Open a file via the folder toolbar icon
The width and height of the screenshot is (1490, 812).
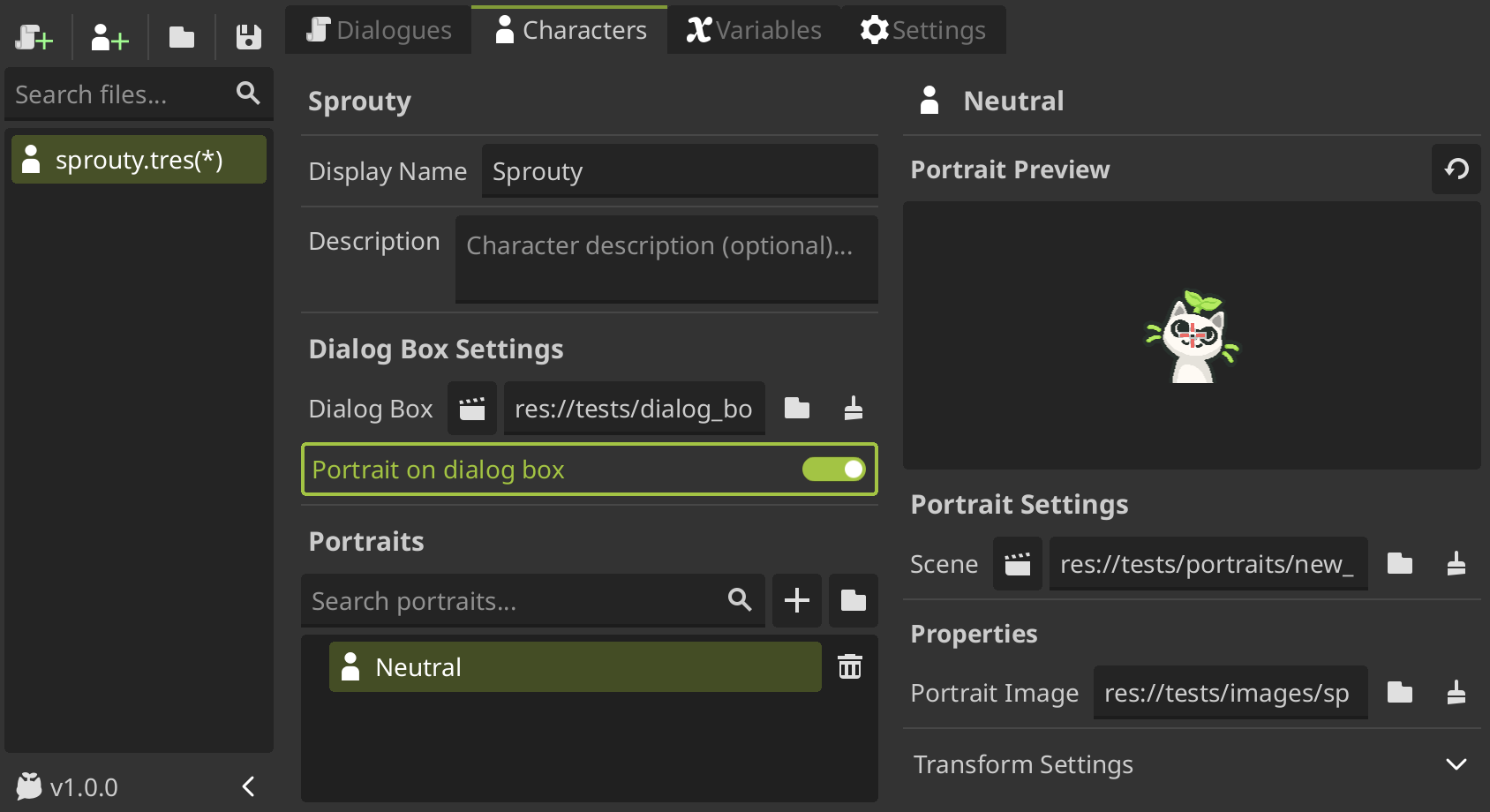point(181,37)
